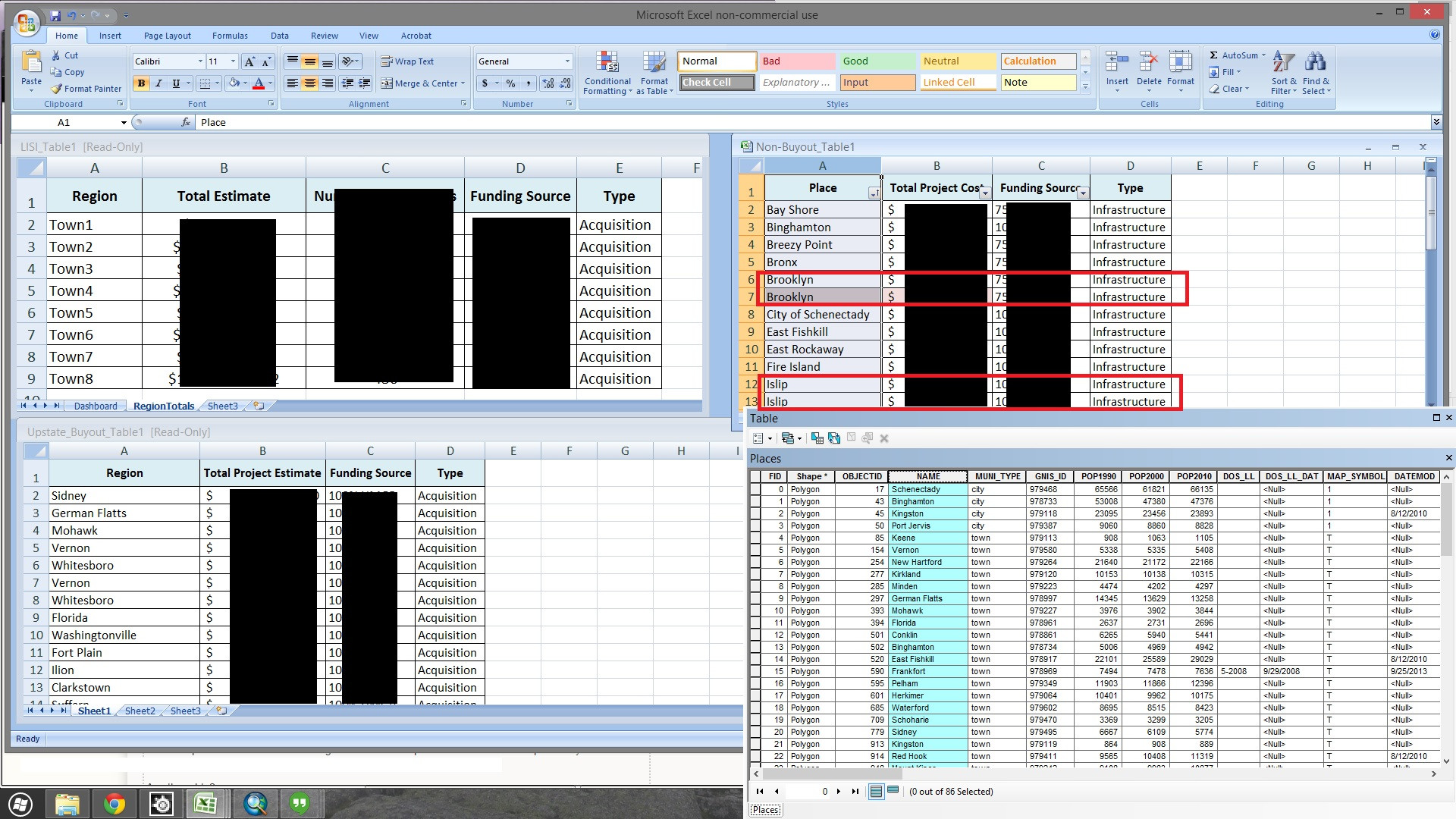The width and height of the screenshot is (1456, 819).
Task: Jump to first record in Places table
Action: pyautogui.click(x=760, y=791)
